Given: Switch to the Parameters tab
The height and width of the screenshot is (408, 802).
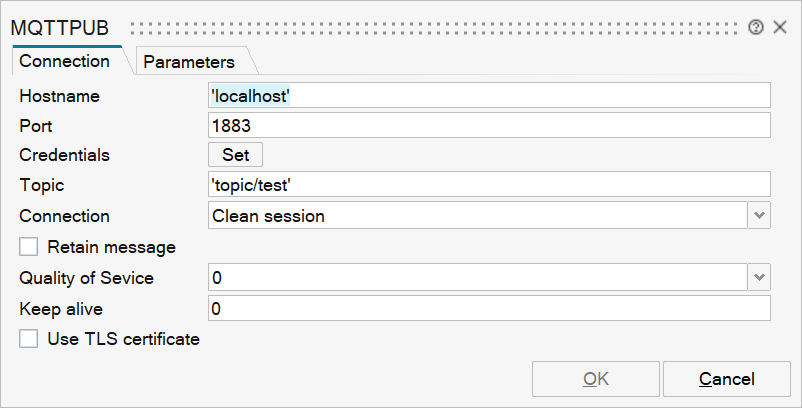Looking at the screenshot, I should (x=189, y=62).
